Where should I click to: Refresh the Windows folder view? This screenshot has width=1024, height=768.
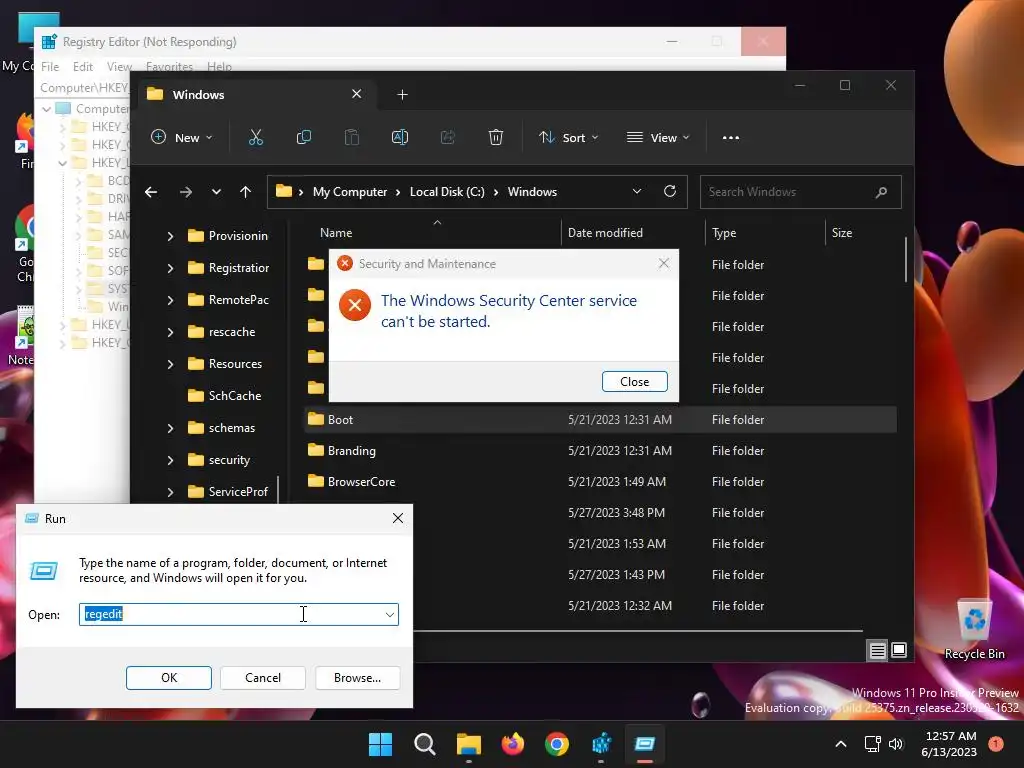coord(669,191)
